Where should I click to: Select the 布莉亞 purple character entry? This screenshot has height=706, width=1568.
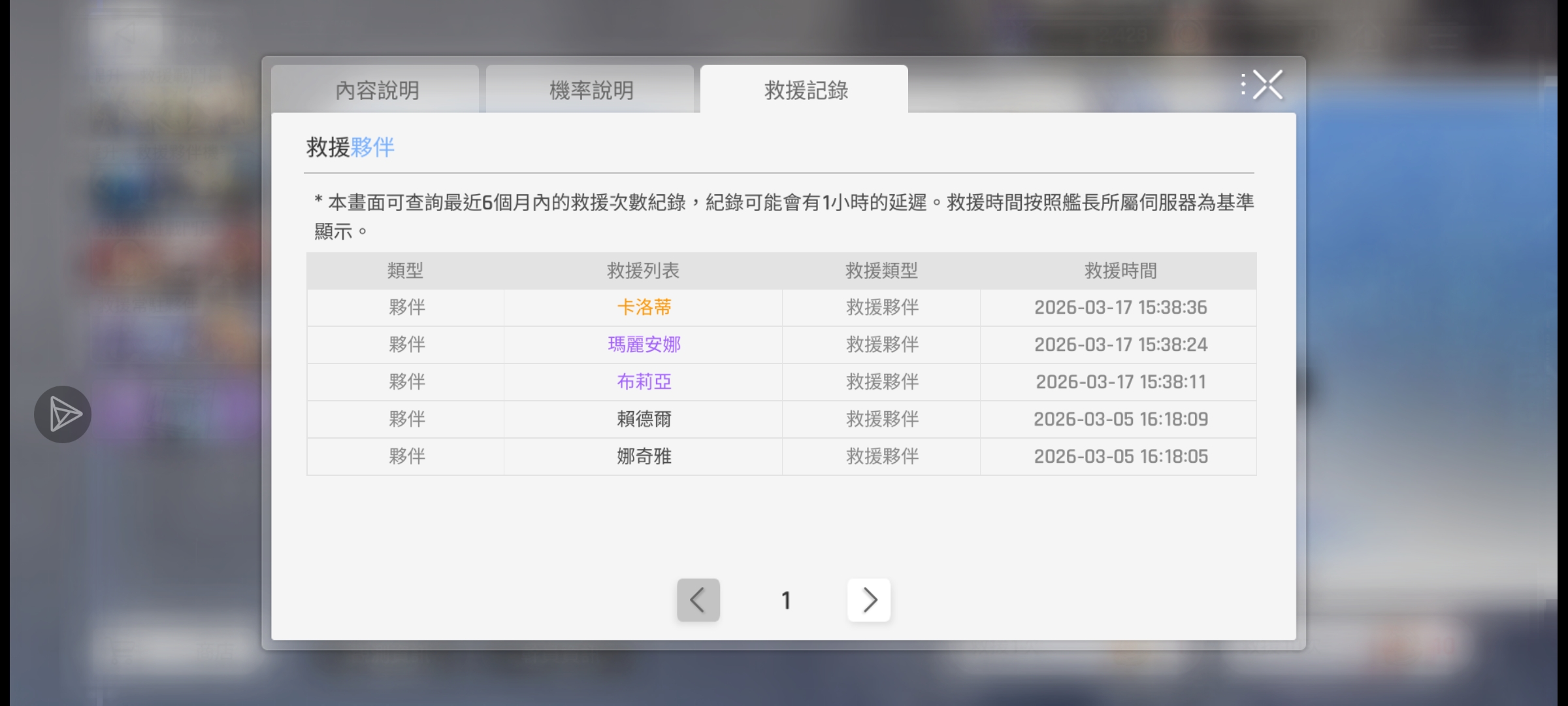pyautogui.click(x=644, y=382)
